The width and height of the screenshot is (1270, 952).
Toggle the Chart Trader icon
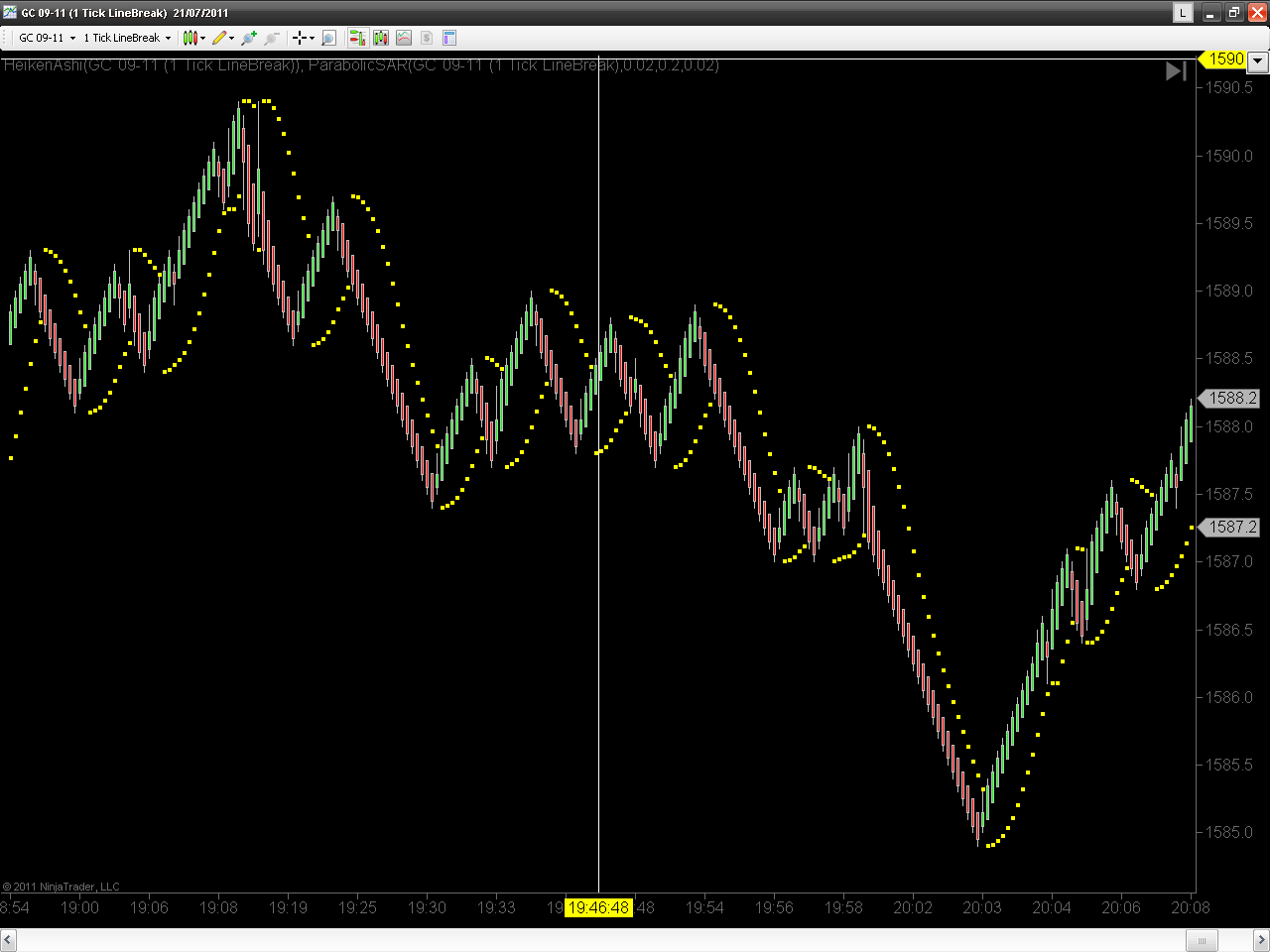pyautogui.click(x=356, y=38)
